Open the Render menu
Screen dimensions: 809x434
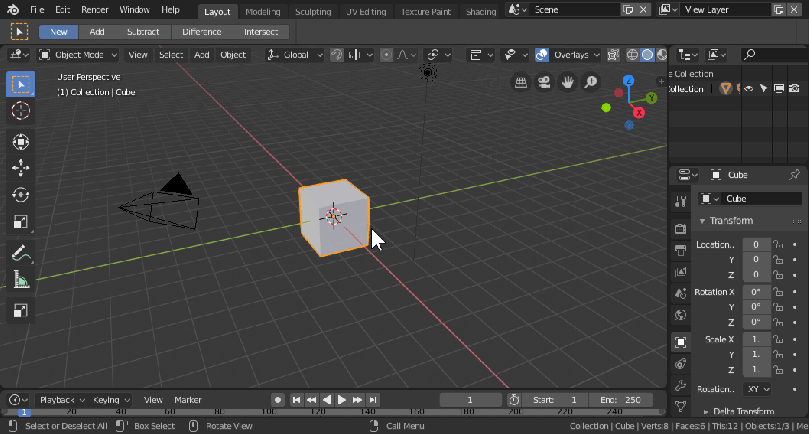(95, 10)
